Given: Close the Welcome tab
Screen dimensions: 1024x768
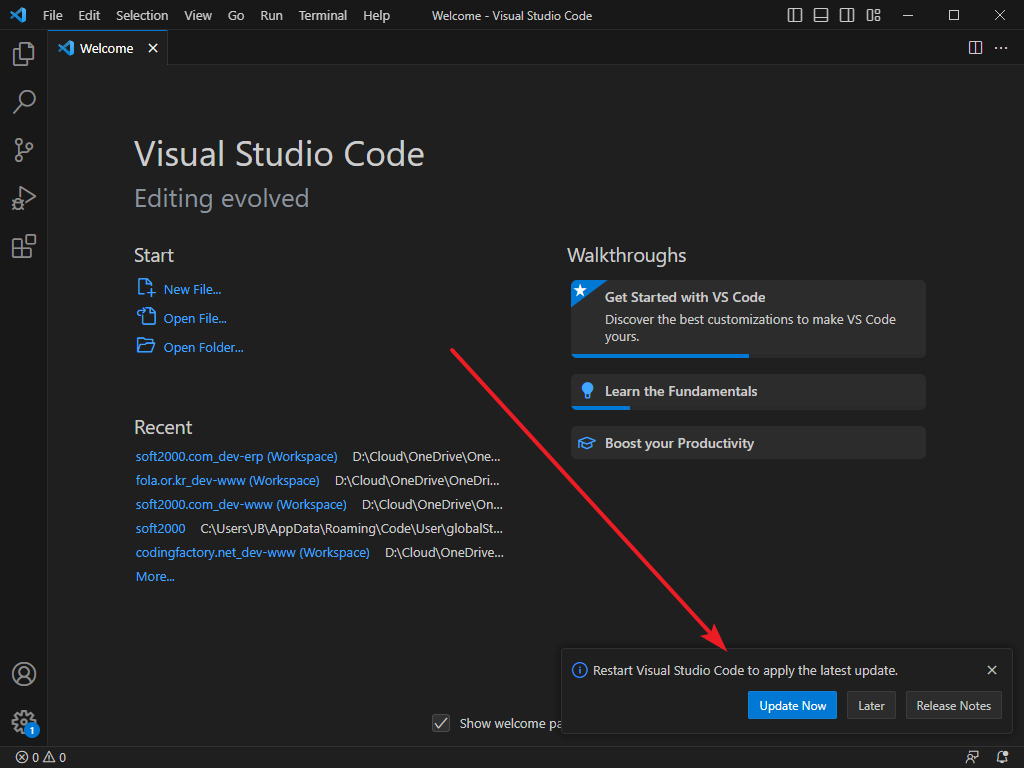Looking at the screenshot, I should [153, 48].
